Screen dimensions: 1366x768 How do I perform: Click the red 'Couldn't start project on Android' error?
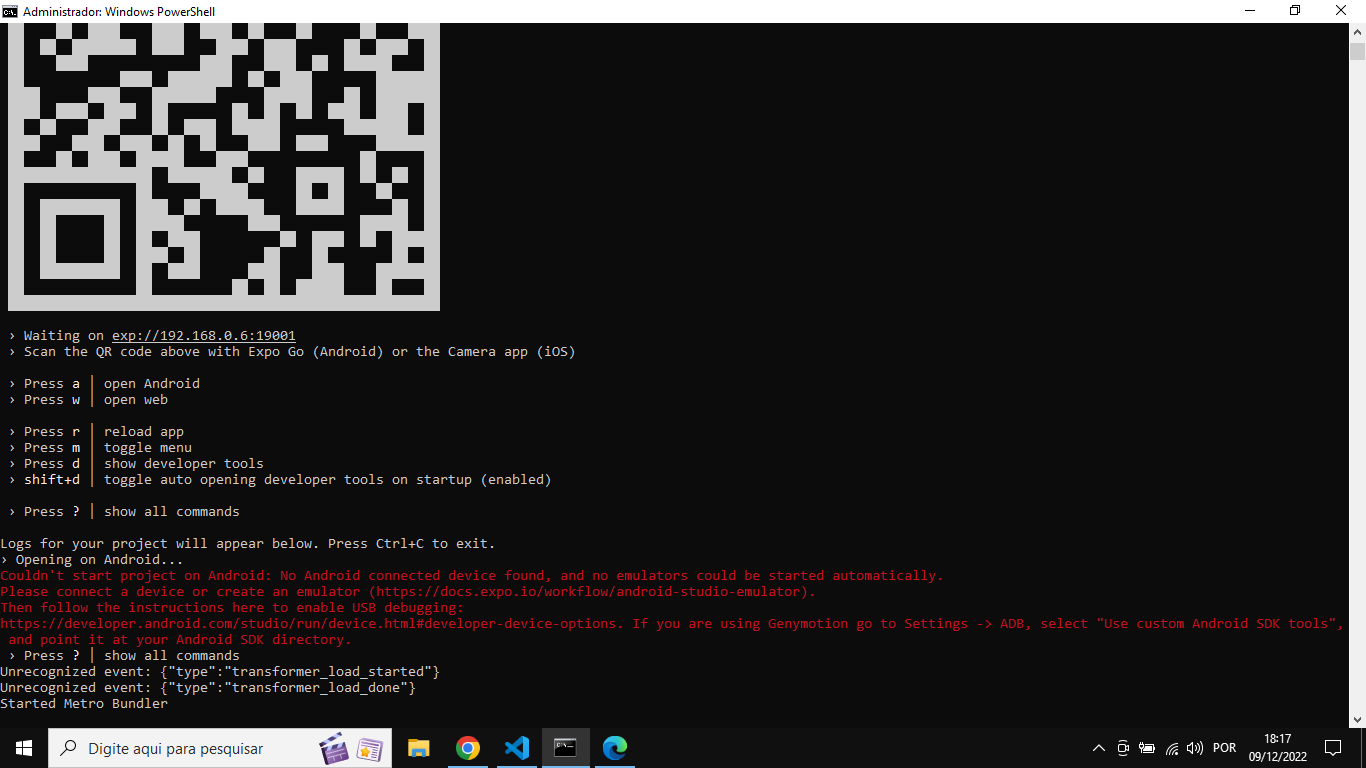pos(472,576)
